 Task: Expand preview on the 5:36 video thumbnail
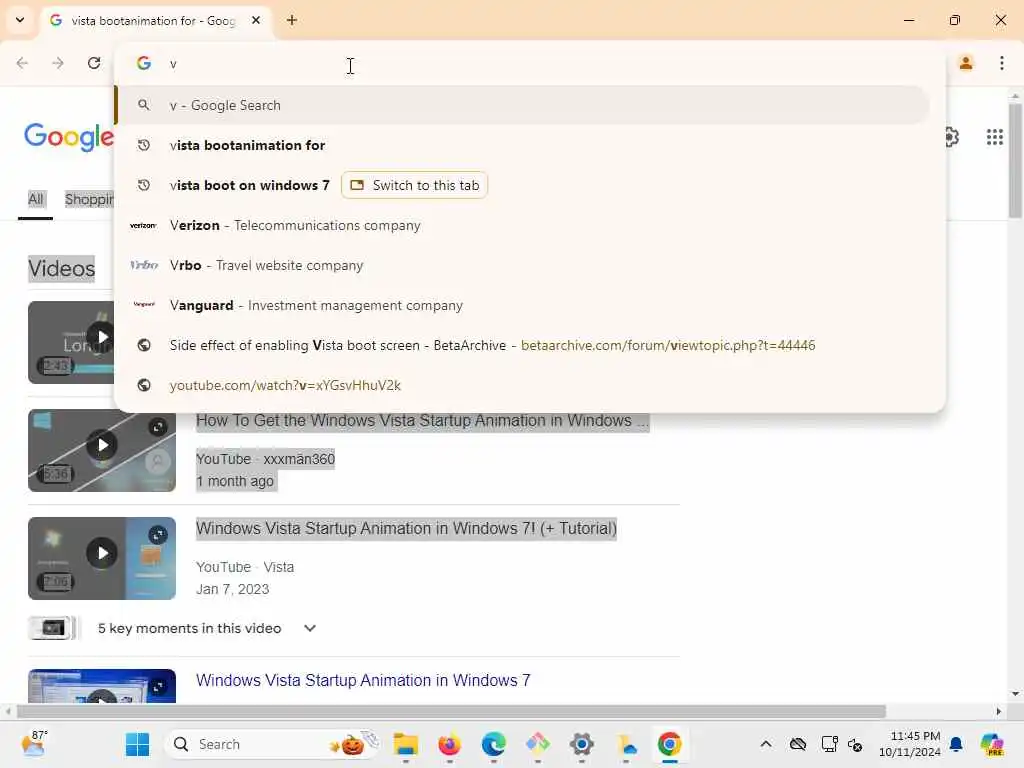(157, 427)
